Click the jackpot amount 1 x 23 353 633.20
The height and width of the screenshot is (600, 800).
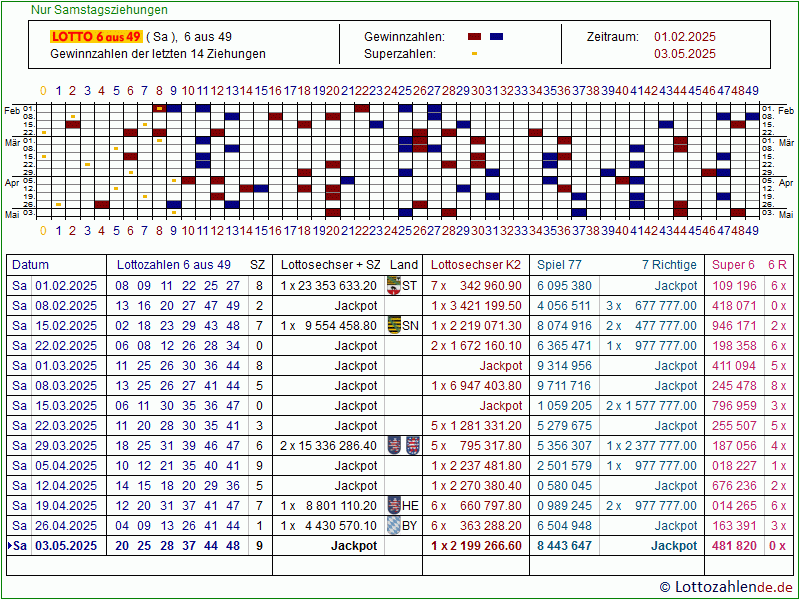click(329, 286)
